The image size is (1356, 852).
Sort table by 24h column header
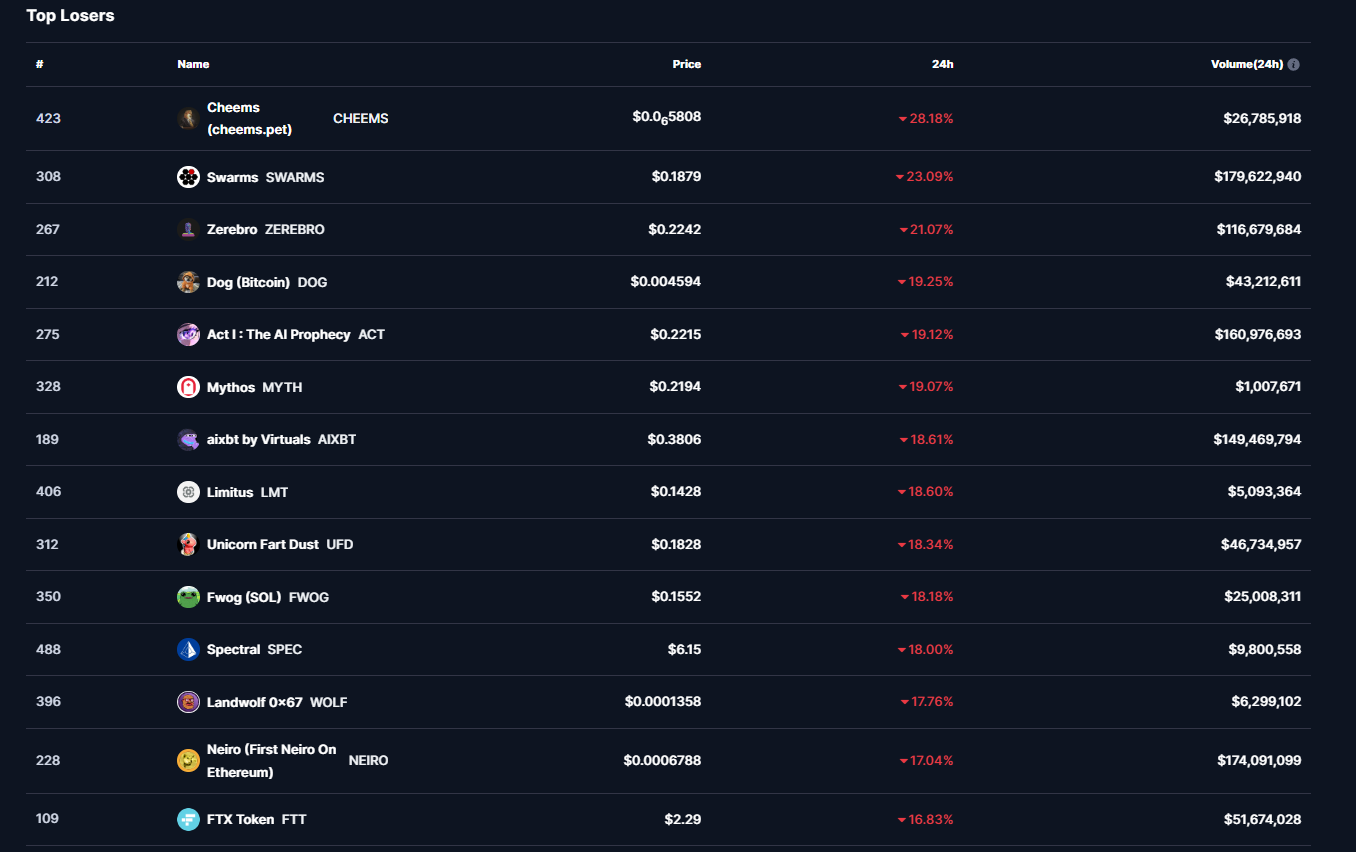tap(942, 64)
